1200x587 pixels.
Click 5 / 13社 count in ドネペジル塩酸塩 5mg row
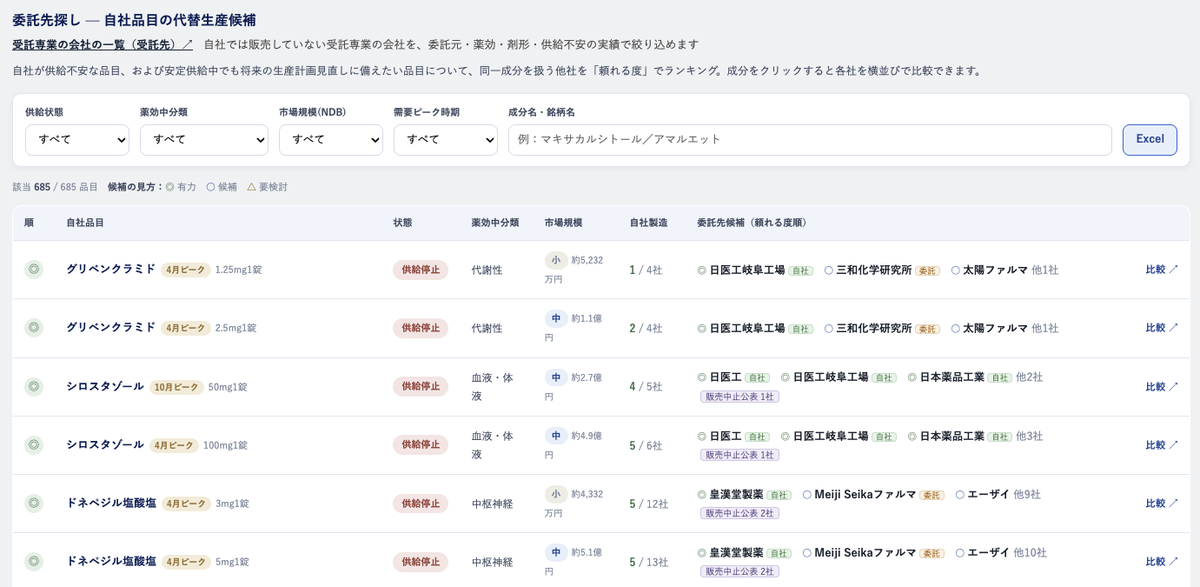point(648,562)
